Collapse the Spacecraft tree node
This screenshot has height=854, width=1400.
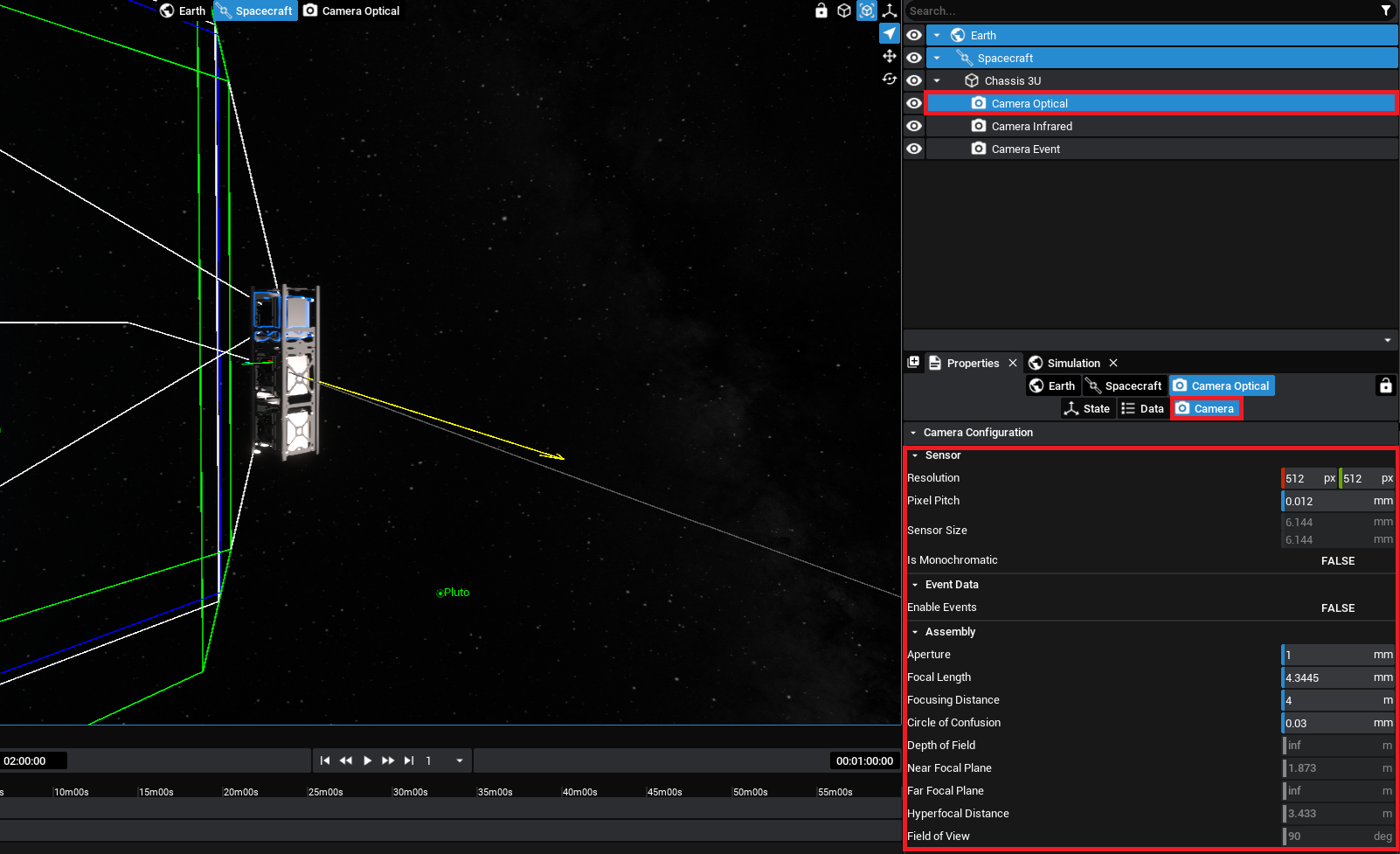(937, 58)
